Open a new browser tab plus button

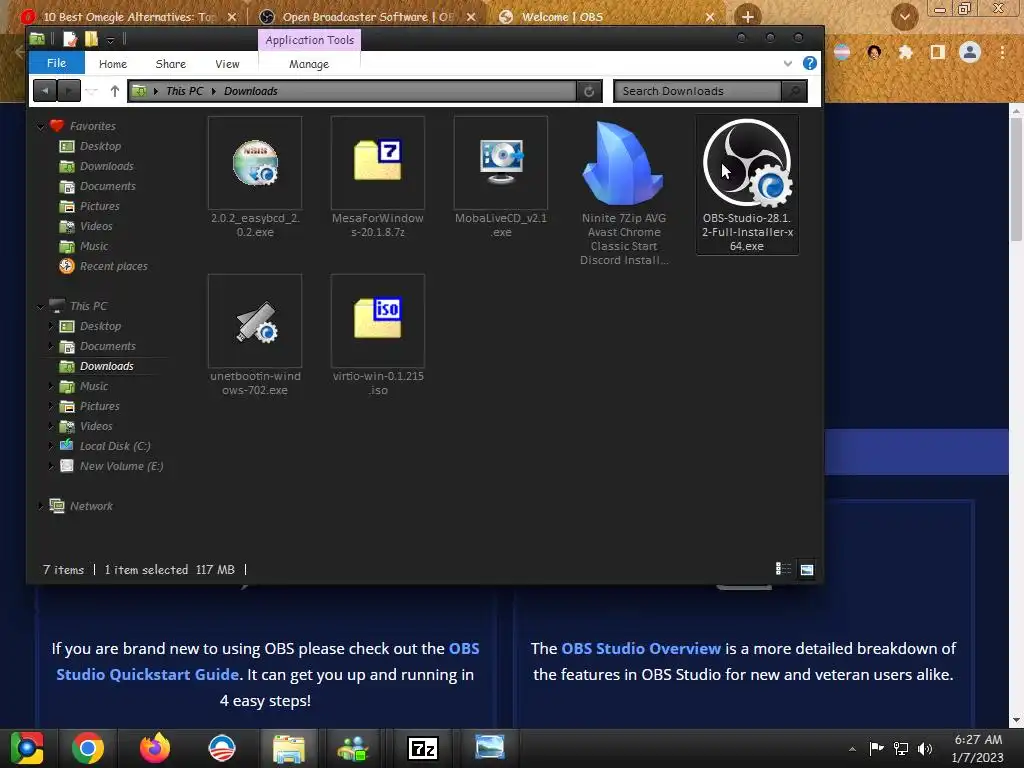[748, 16]
